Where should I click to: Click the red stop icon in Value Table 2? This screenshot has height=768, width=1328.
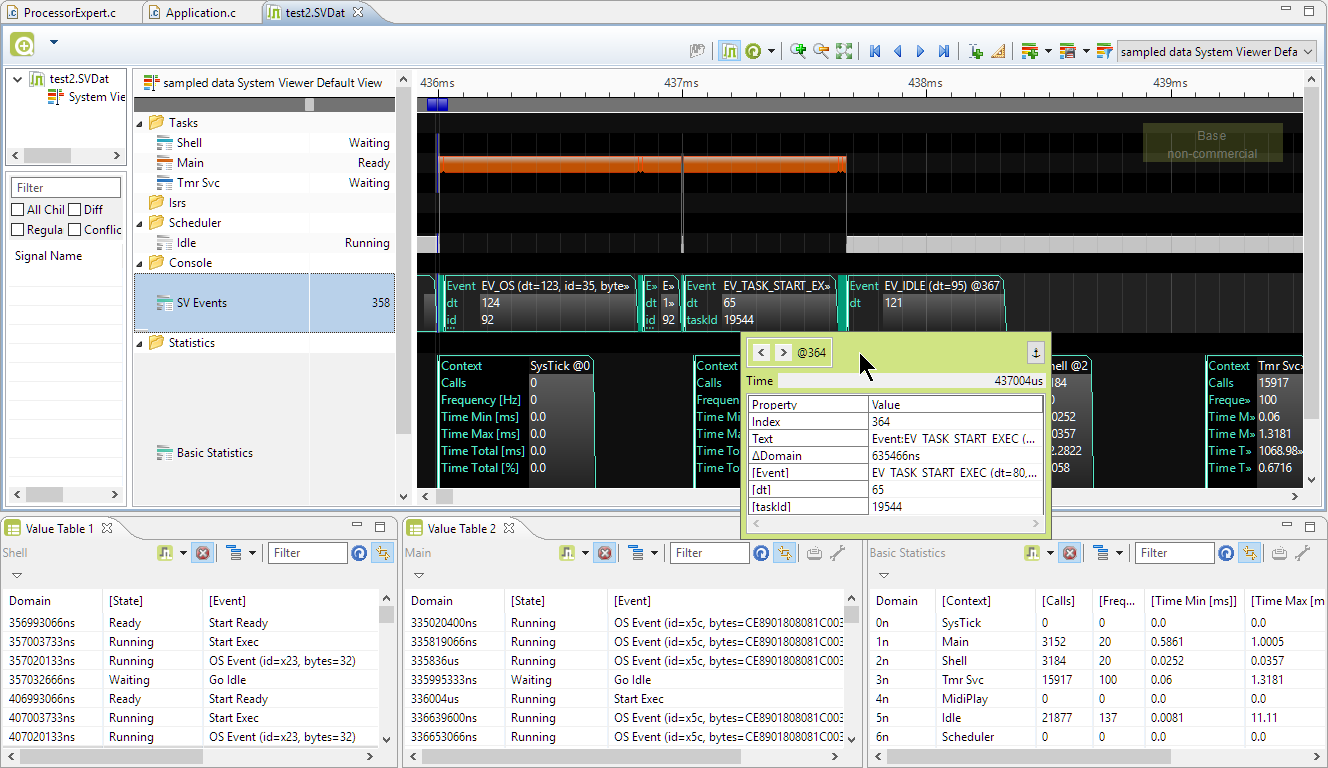coord(603,552)
